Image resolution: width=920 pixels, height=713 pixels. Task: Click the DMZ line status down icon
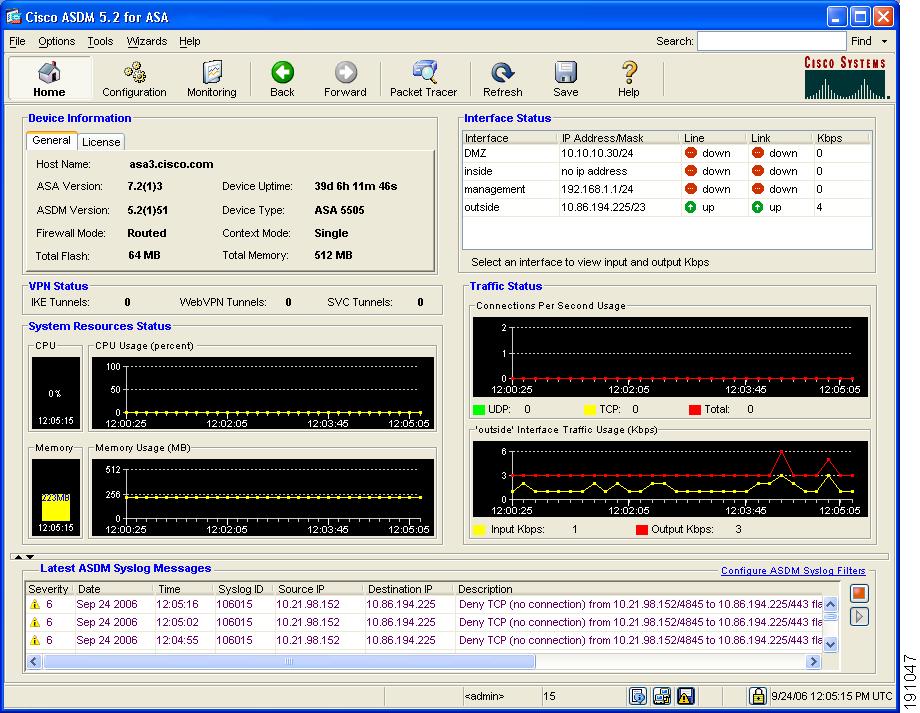691,153
